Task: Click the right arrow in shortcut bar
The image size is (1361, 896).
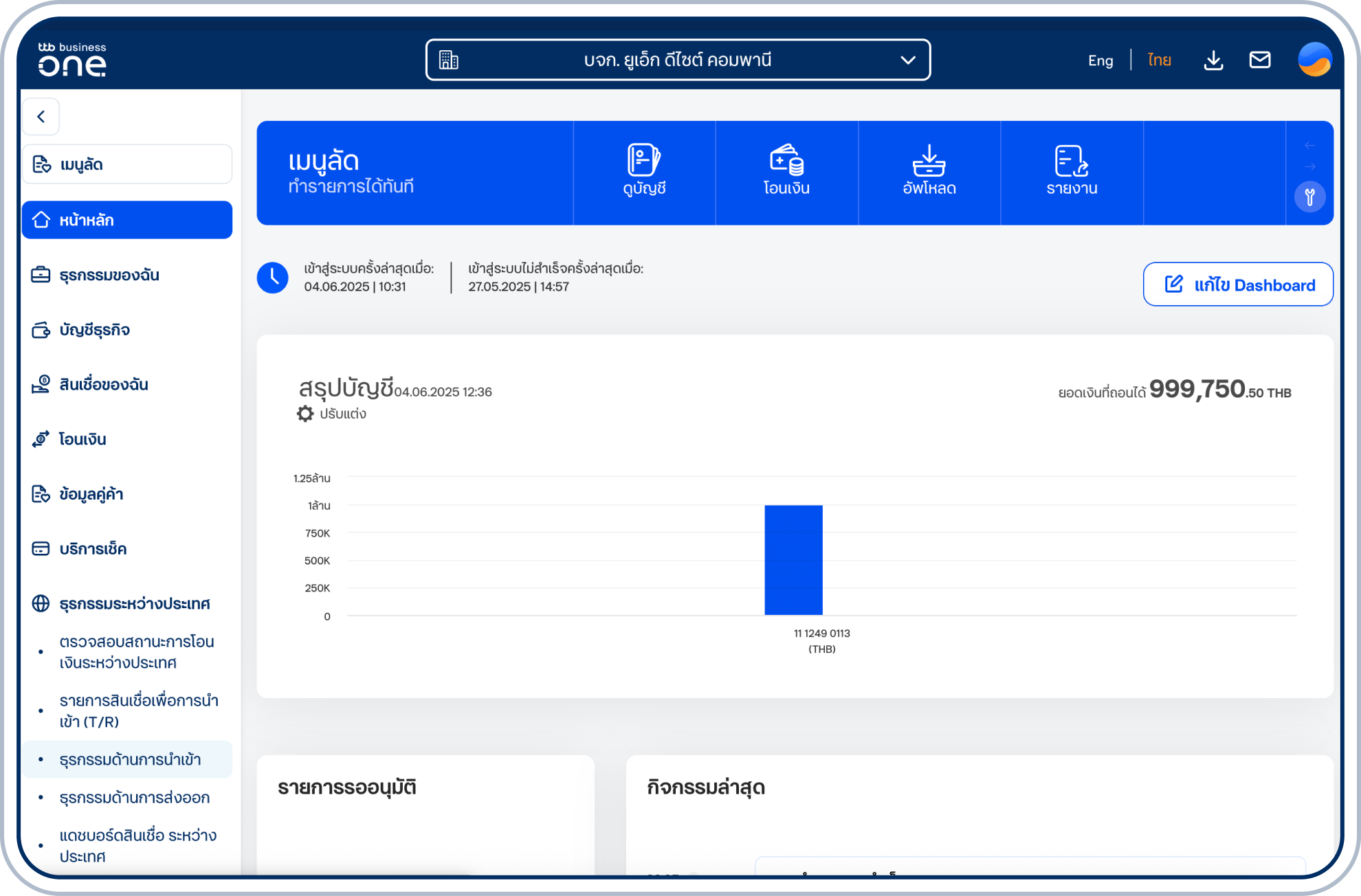Action: 1310,166
